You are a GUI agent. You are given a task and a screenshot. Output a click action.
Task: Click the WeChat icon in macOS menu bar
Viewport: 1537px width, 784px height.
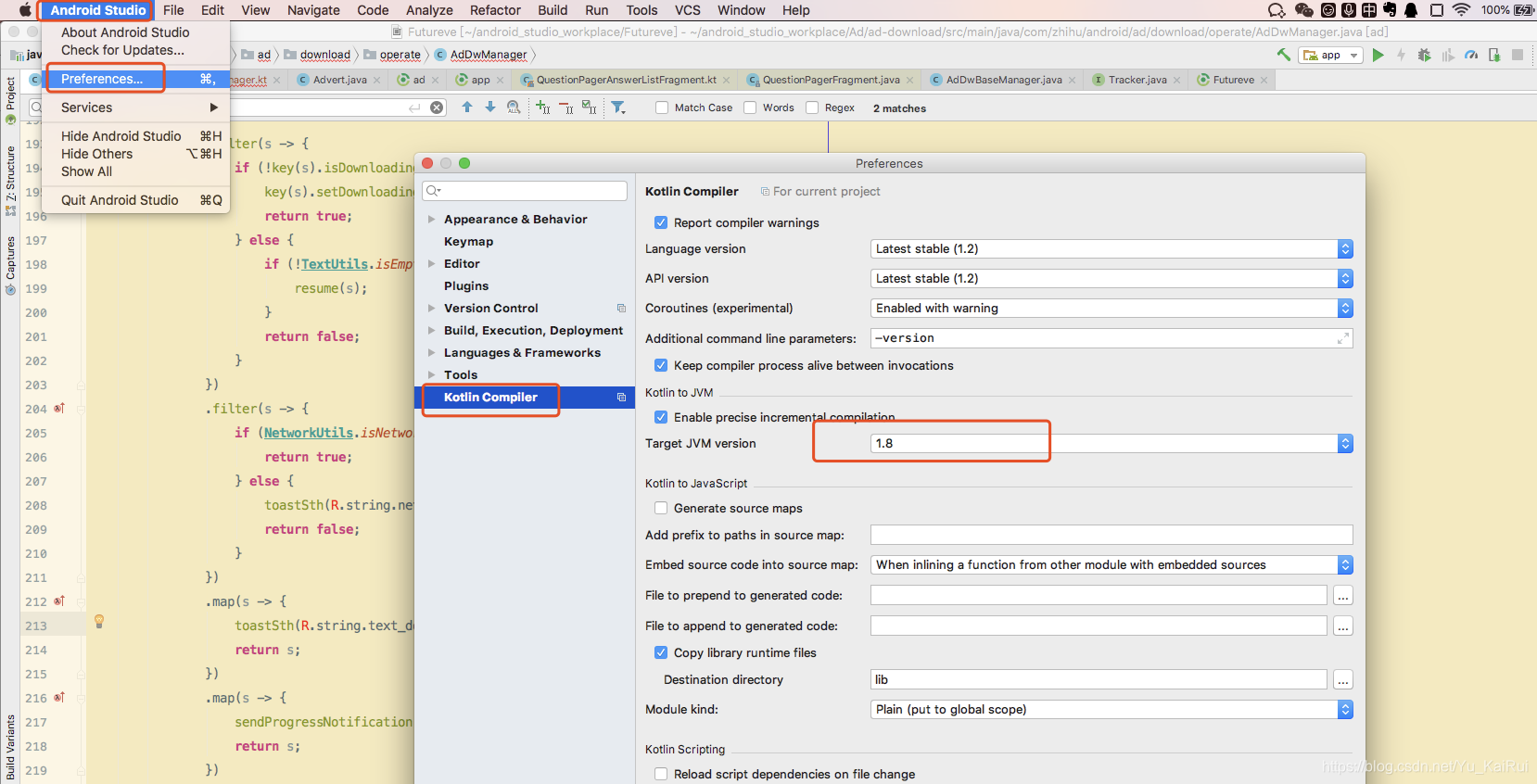click(x=1304, y=10)
